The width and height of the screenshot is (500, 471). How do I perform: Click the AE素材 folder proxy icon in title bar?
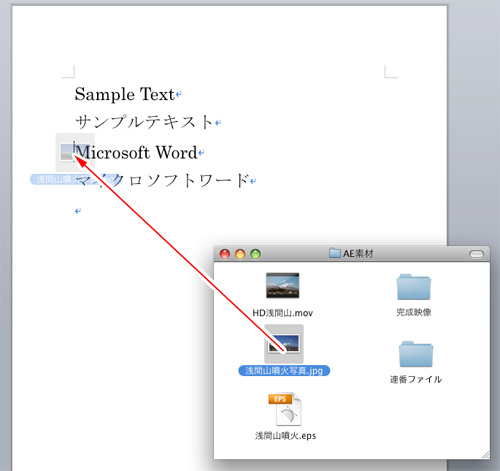pos(334,253)
